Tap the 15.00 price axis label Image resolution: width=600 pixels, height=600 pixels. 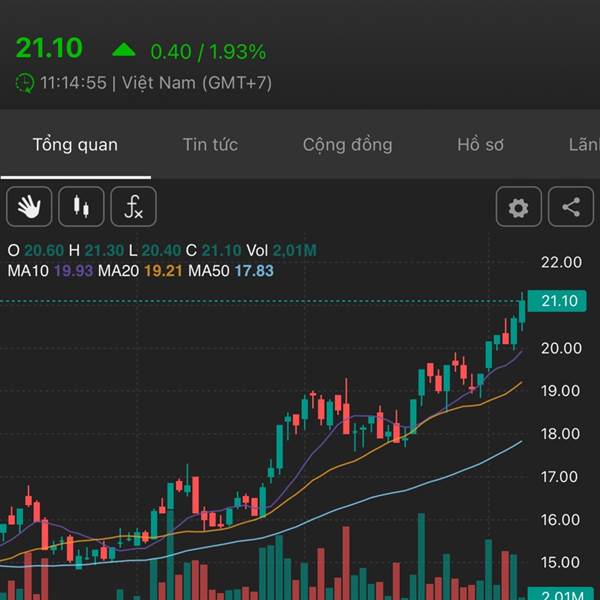[x=560, y=562]
